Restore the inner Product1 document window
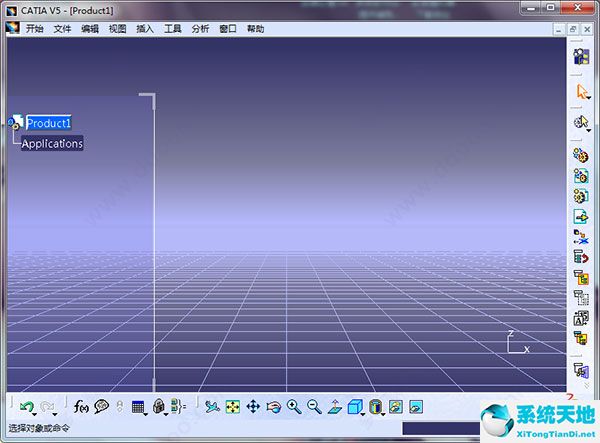 573,29
